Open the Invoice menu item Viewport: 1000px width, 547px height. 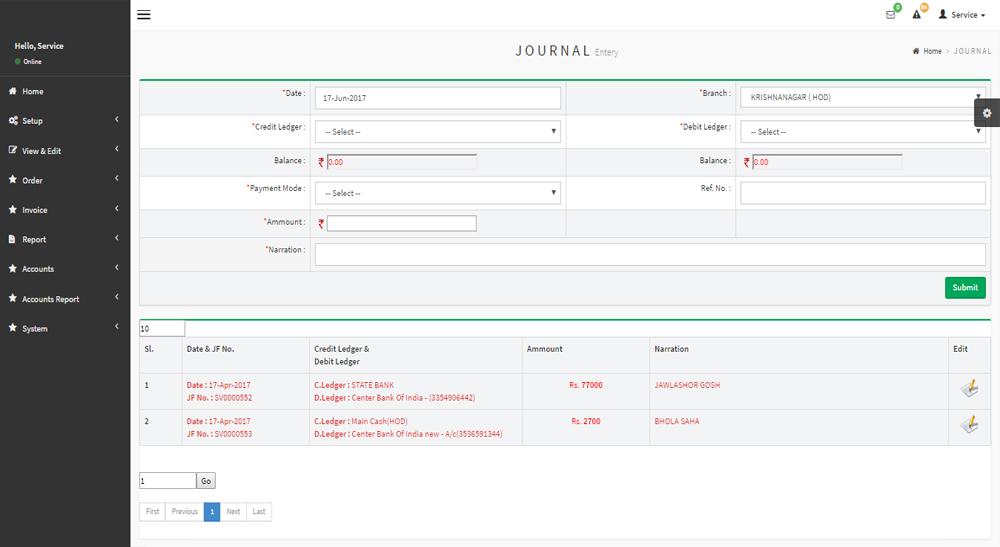(65, 210)
